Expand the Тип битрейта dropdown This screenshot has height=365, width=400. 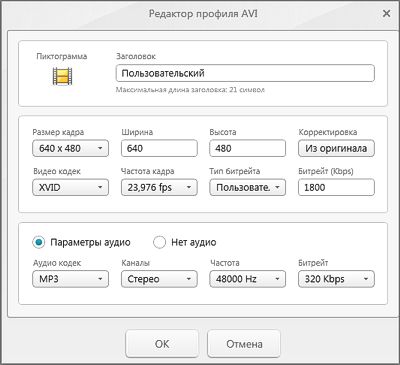(248, 187)
